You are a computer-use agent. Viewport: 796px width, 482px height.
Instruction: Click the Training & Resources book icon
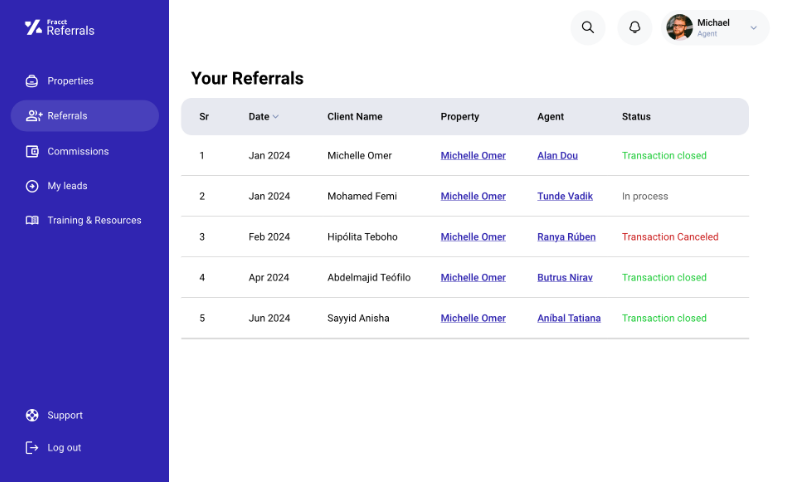pos(32,220)
